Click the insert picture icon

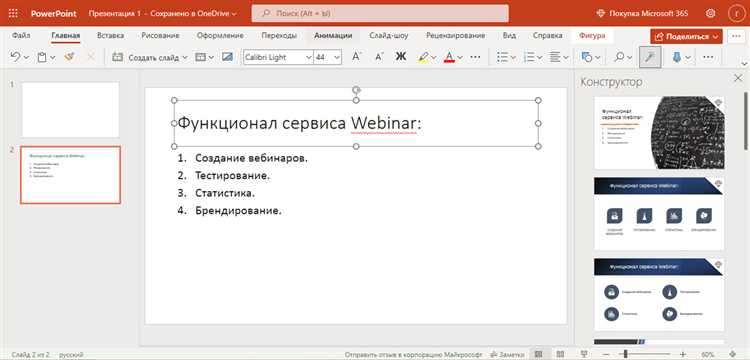coord(227,57)
